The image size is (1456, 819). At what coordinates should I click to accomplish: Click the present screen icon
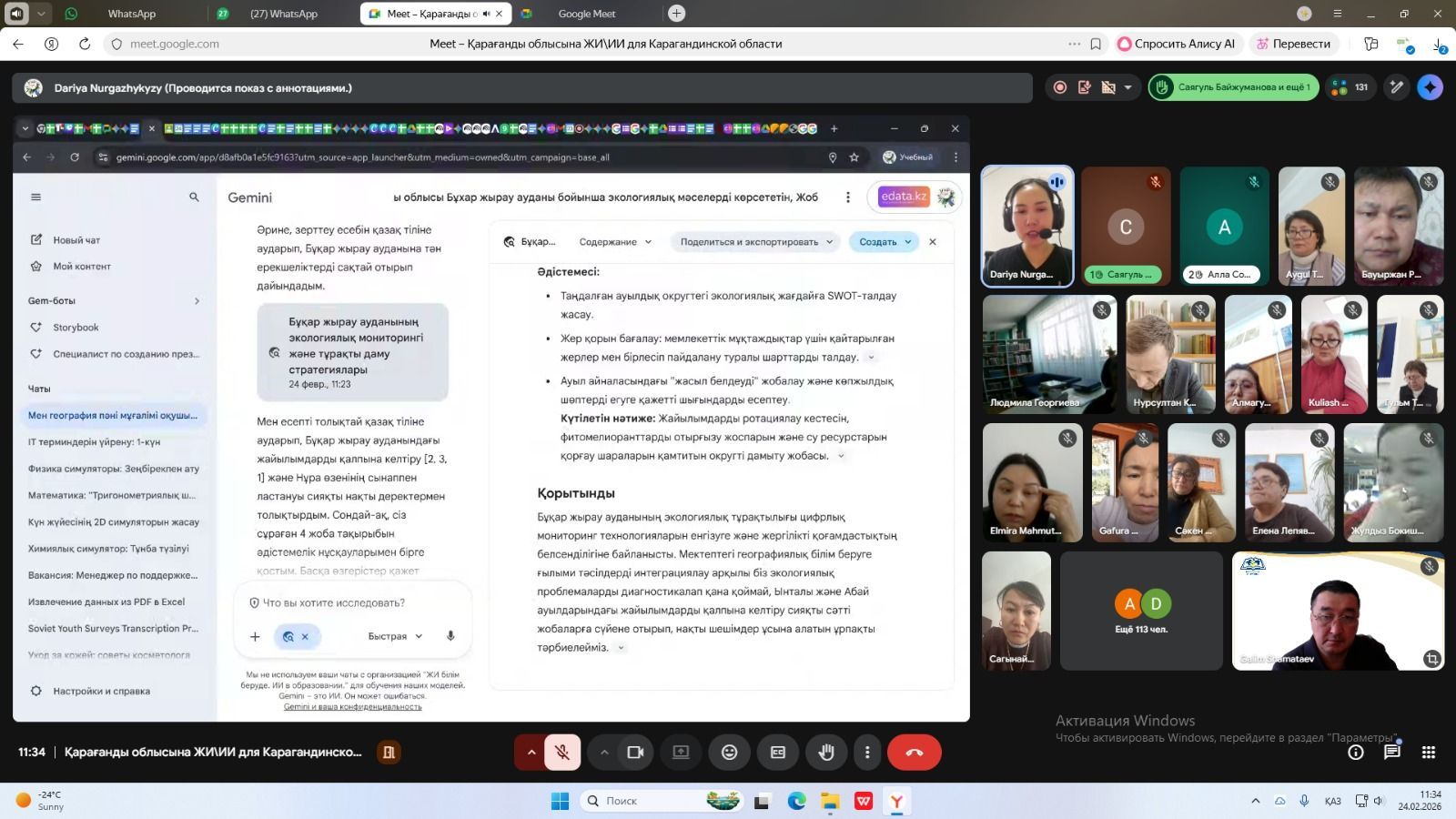click(x=681, y=753)
